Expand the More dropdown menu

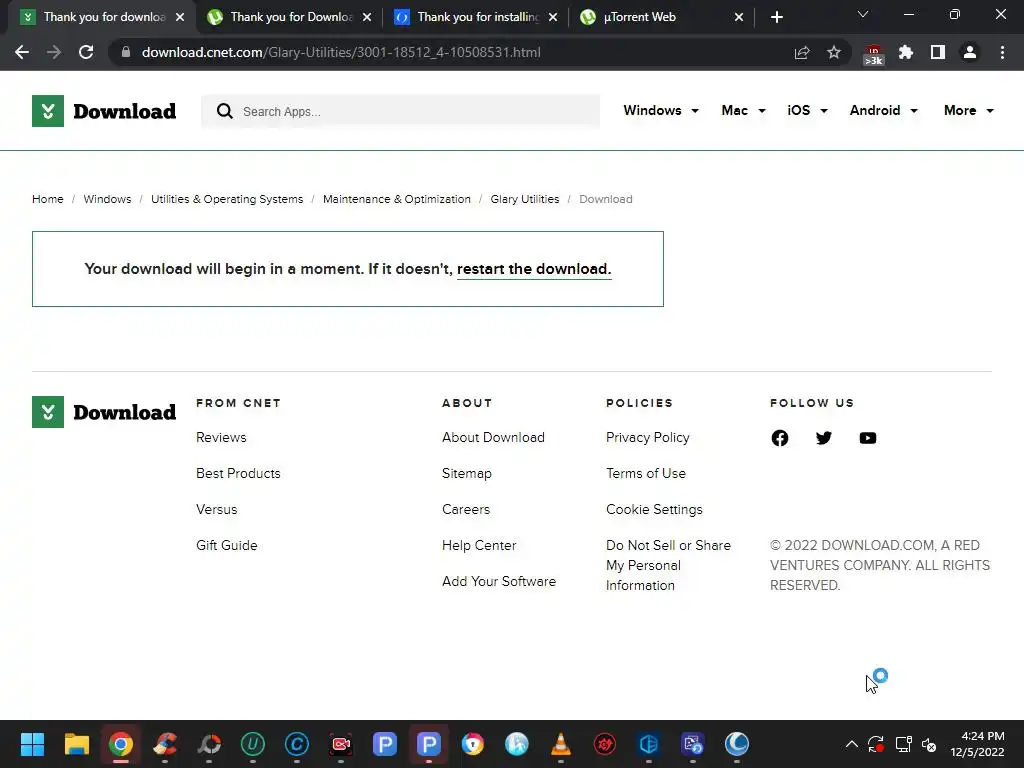coord(968,110)
